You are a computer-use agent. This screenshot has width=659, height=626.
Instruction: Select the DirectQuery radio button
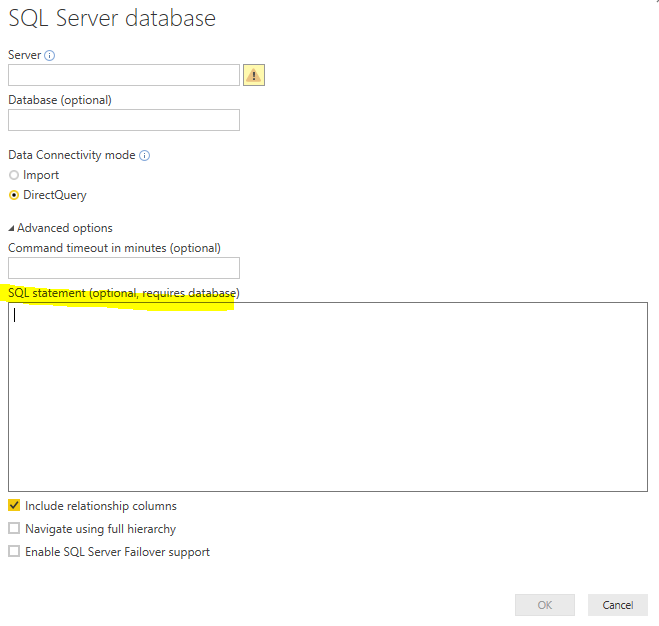click(x=14, y=195)
